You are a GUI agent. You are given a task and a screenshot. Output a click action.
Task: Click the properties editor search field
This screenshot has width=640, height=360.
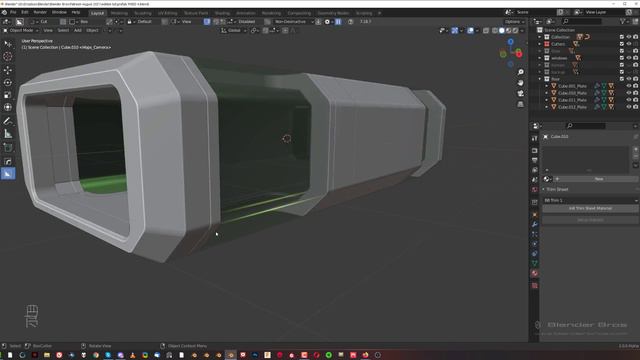586,126
